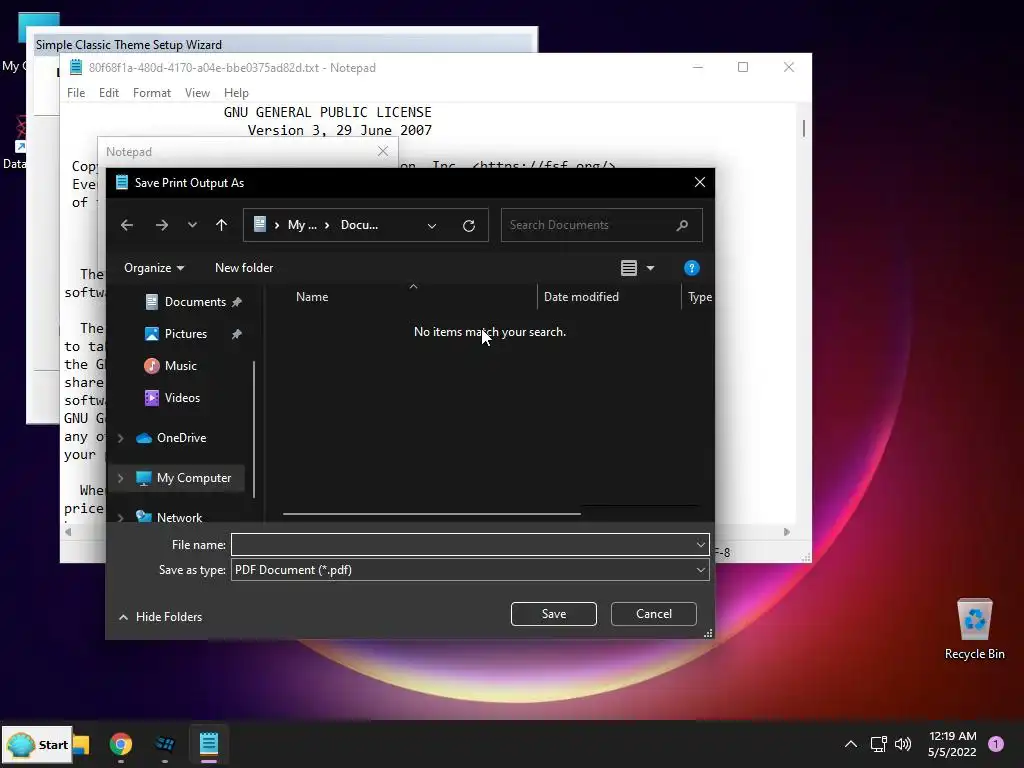The height and width of the screenshot is (768, 1024).
Task: Go up one folder level
Action: (221, 225)
